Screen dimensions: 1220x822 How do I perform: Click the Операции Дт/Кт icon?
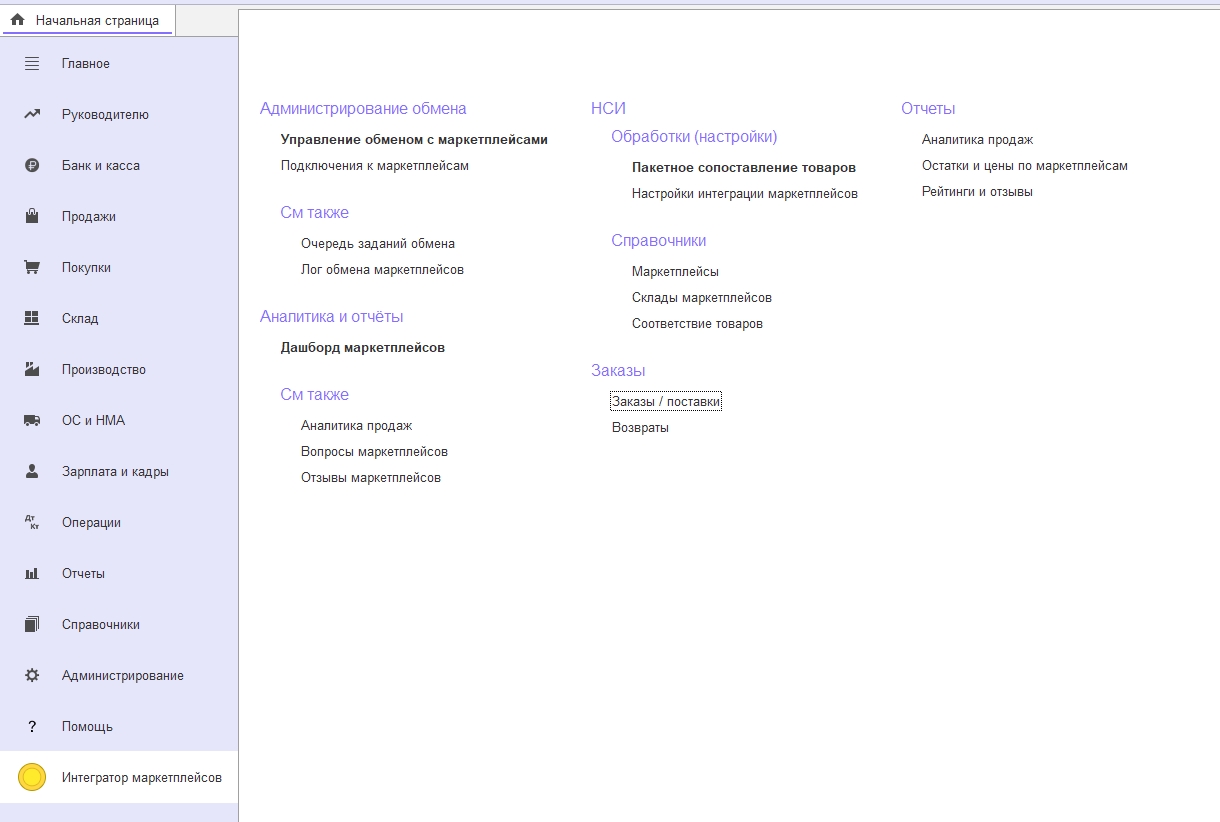(32, 522)
